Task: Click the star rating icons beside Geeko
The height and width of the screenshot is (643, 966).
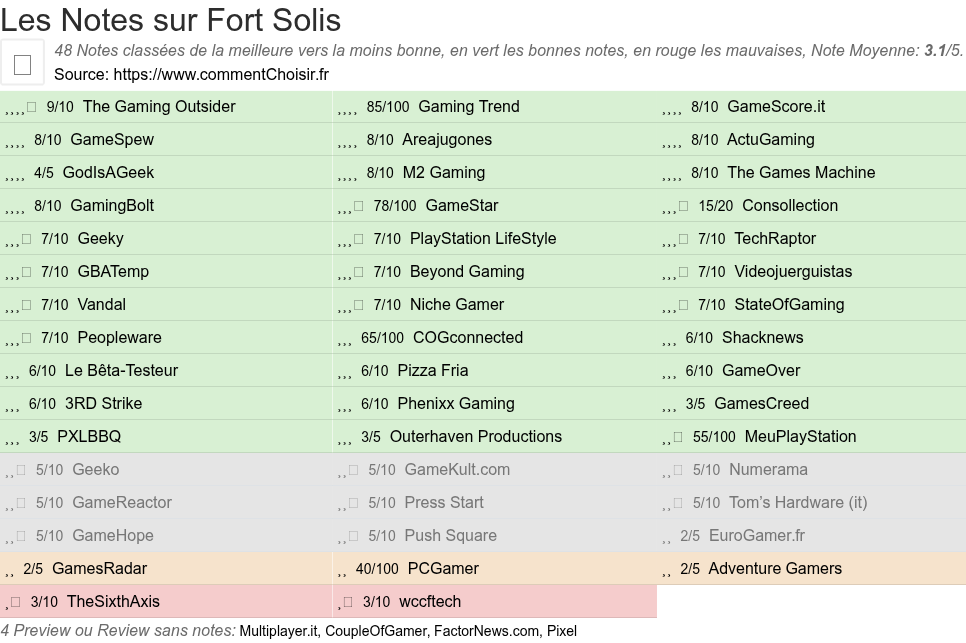Action: tap(16, 470)
